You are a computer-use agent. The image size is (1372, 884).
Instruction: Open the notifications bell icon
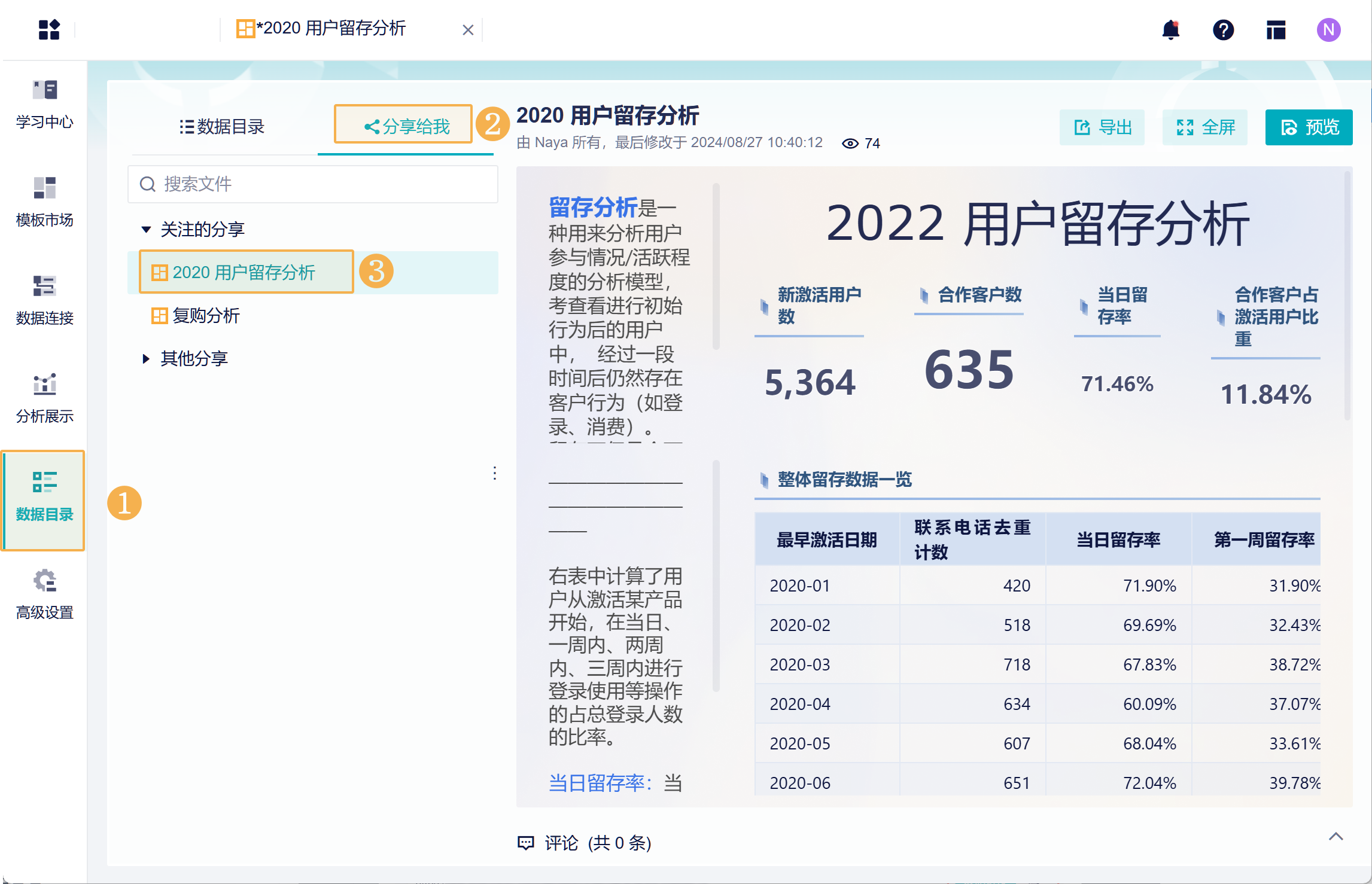pyautogui.click(x=1170, y=29)
